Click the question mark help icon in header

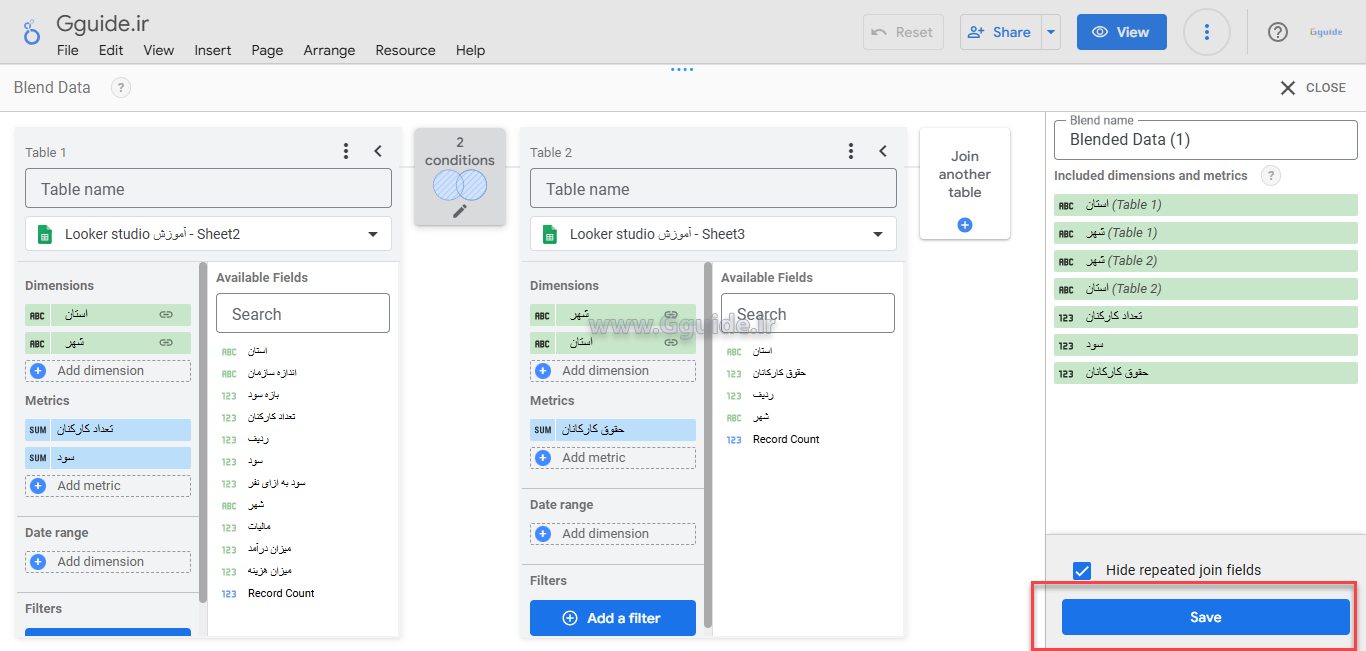coord(1277,32)
